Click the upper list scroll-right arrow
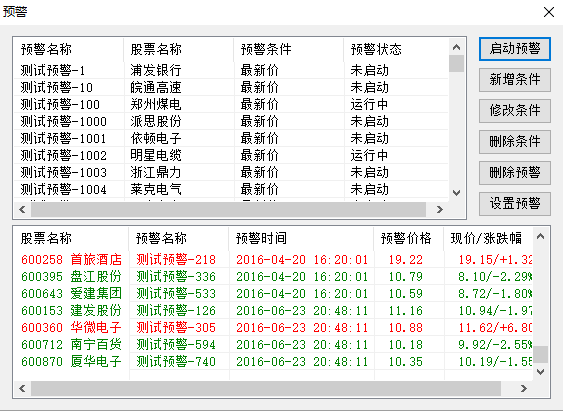The height and width of the screenshot is (411, 563). (439, 209)
